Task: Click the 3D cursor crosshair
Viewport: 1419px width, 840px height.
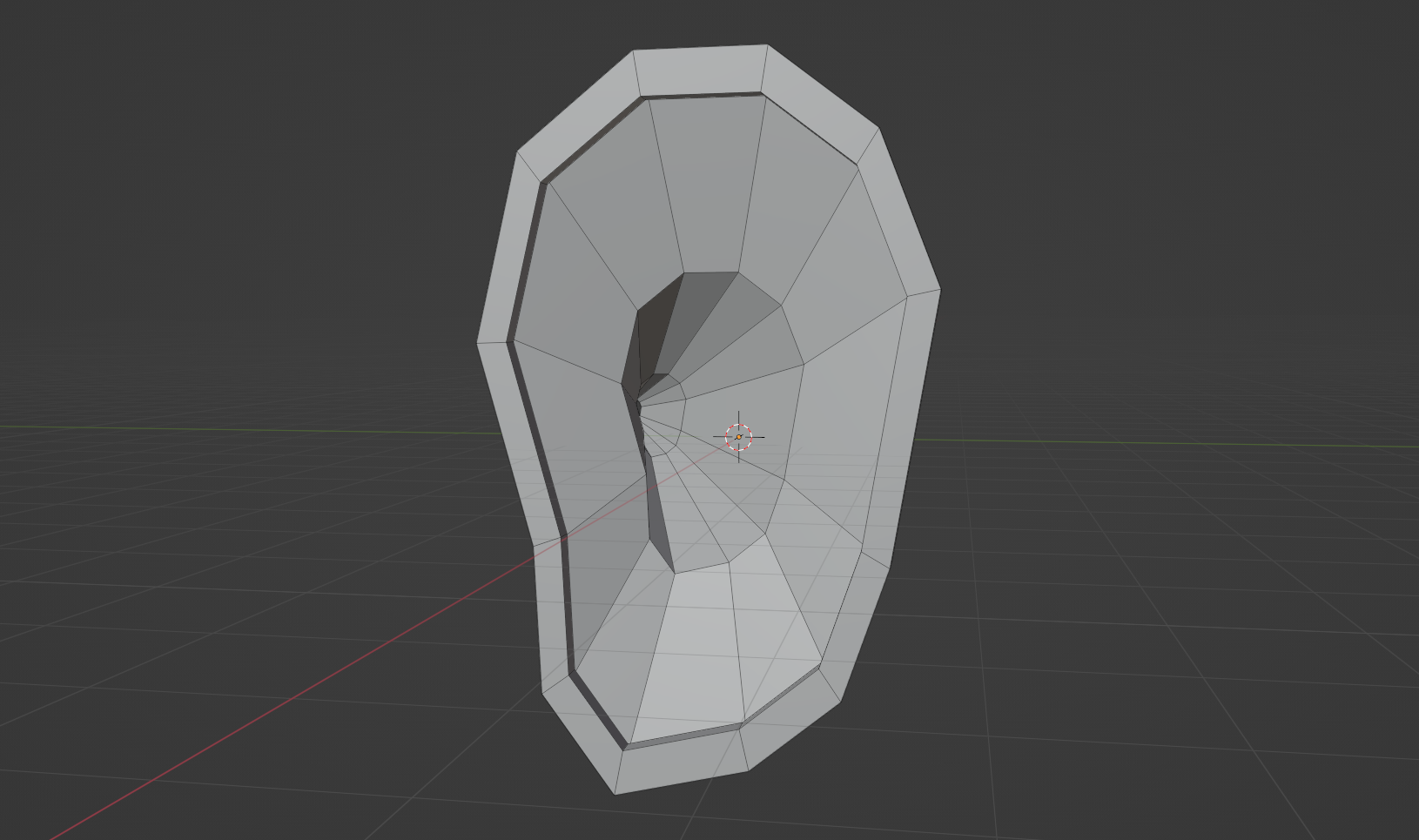Action: pos(739,437)
